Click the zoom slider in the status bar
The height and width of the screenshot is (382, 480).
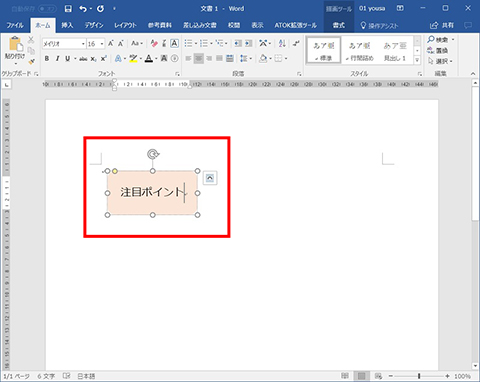[x=419, y=376]
